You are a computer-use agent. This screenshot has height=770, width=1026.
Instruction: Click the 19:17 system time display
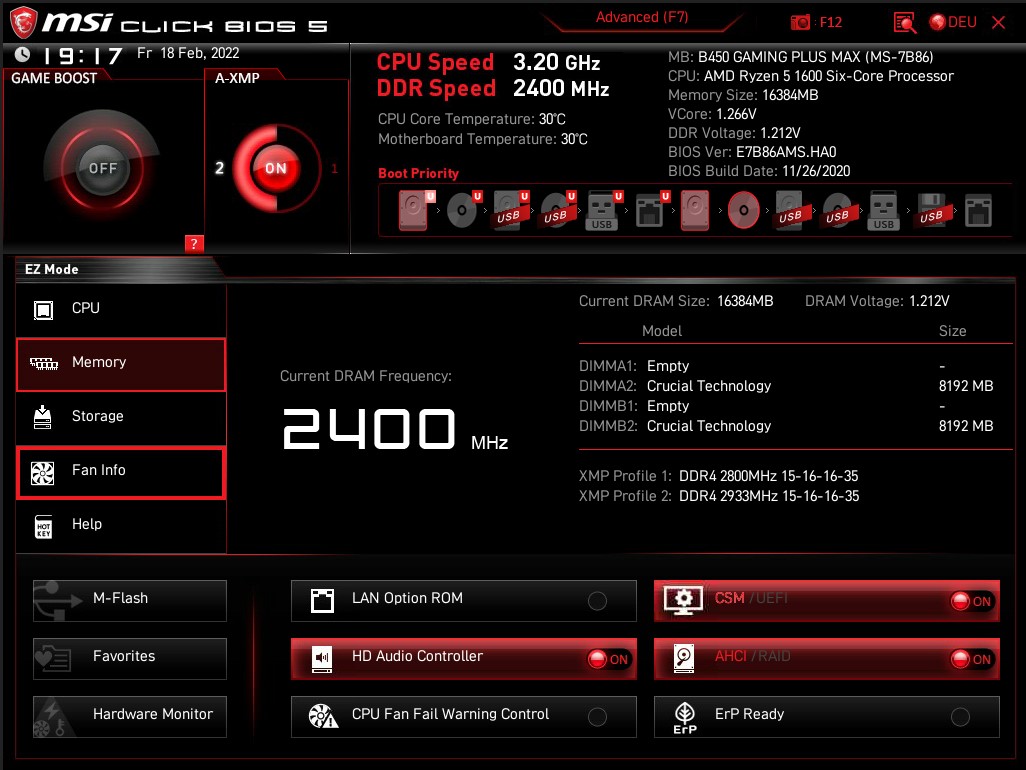point(82,56)
